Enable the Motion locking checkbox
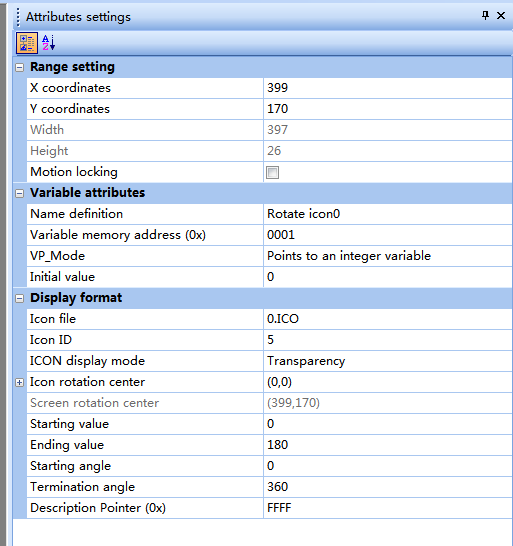This screenshot has width=513, height=546. (x=272, y=172)
